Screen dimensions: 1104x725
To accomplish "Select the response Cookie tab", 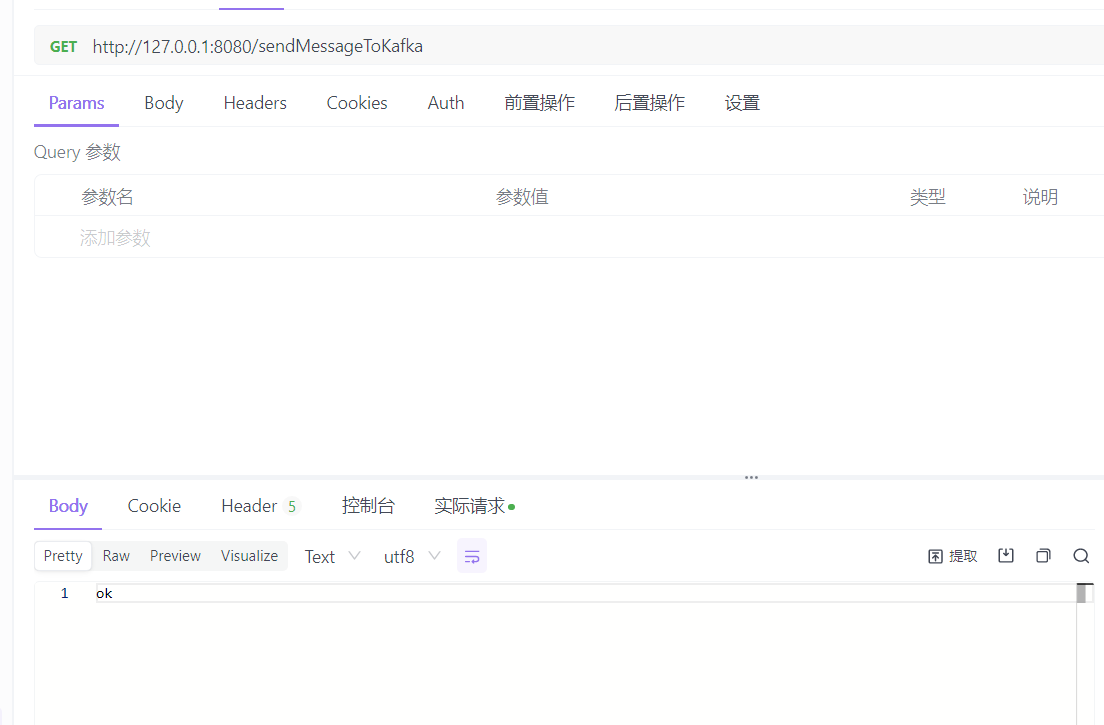I will click(x=154, y=506).
